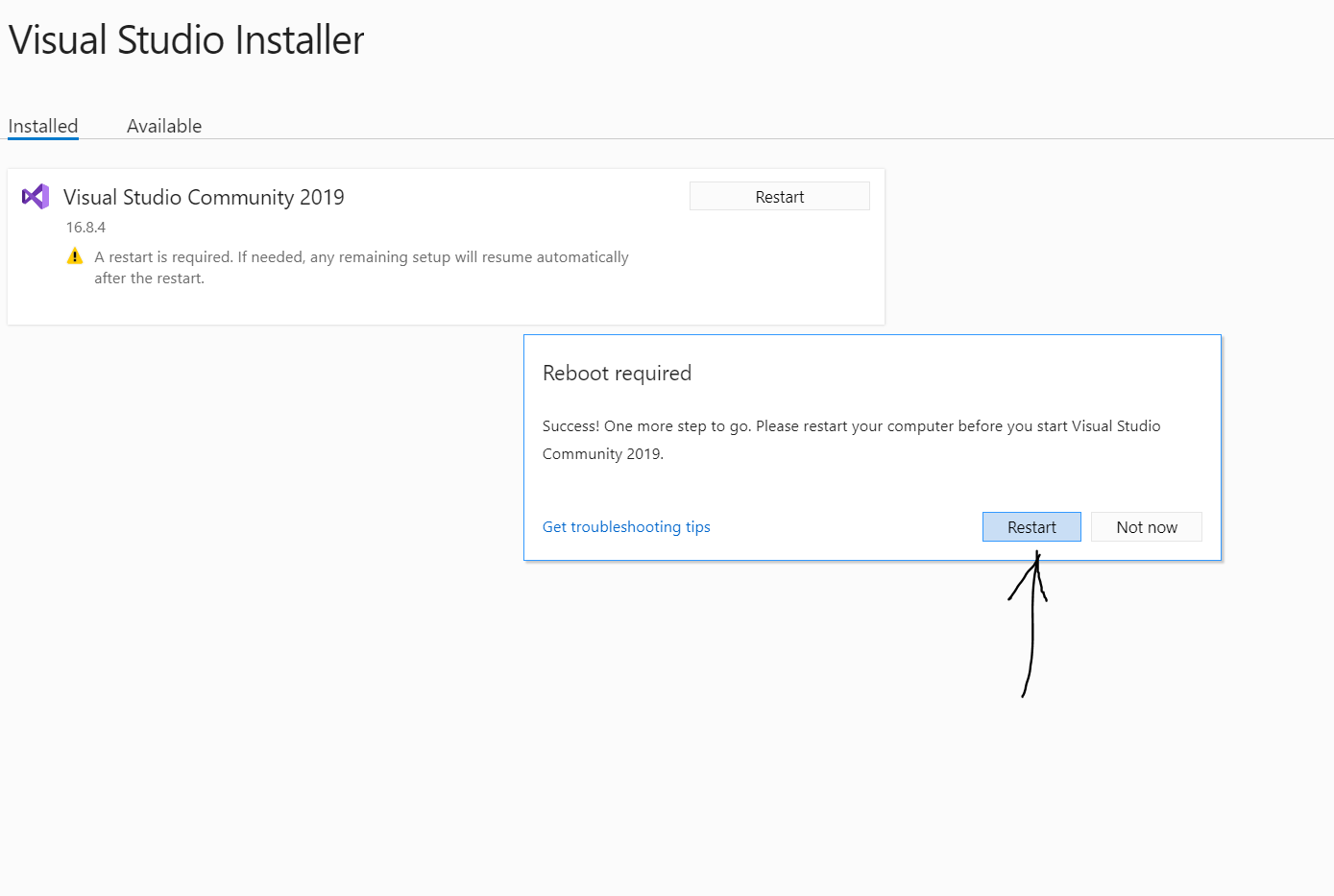Switch to the Installed tab
1334x896 pixels.
pos(43,126)
